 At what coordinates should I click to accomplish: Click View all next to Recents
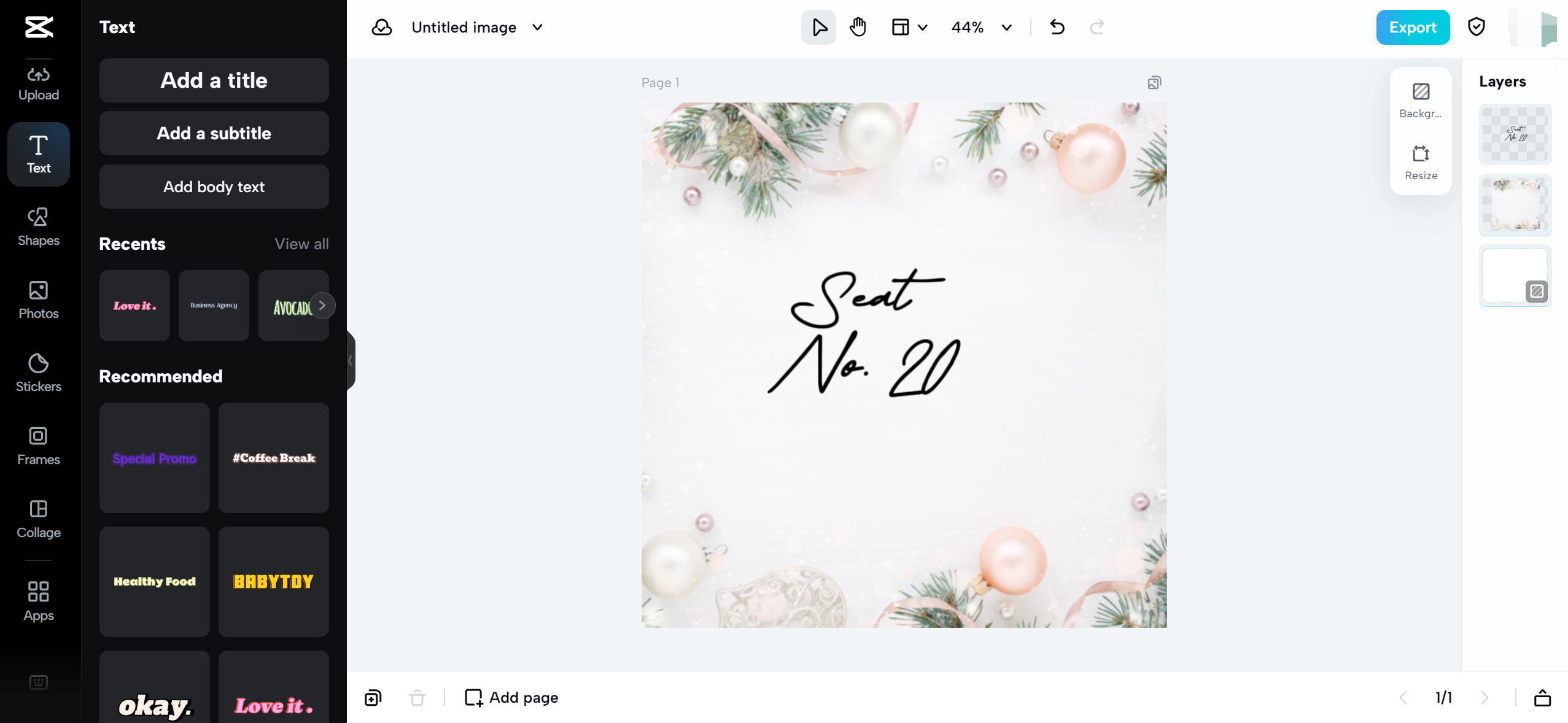click(301, 244)
